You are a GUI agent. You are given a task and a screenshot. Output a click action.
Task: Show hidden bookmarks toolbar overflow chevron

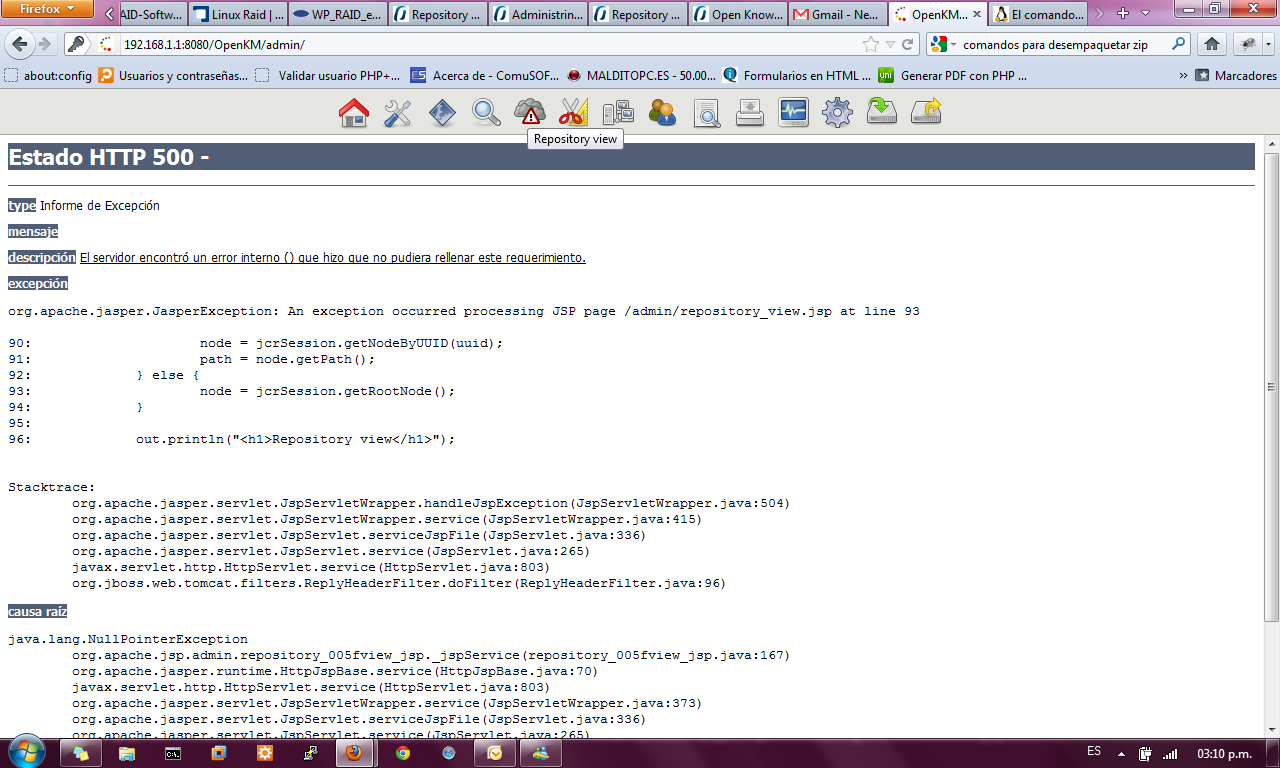[1184, 75]
